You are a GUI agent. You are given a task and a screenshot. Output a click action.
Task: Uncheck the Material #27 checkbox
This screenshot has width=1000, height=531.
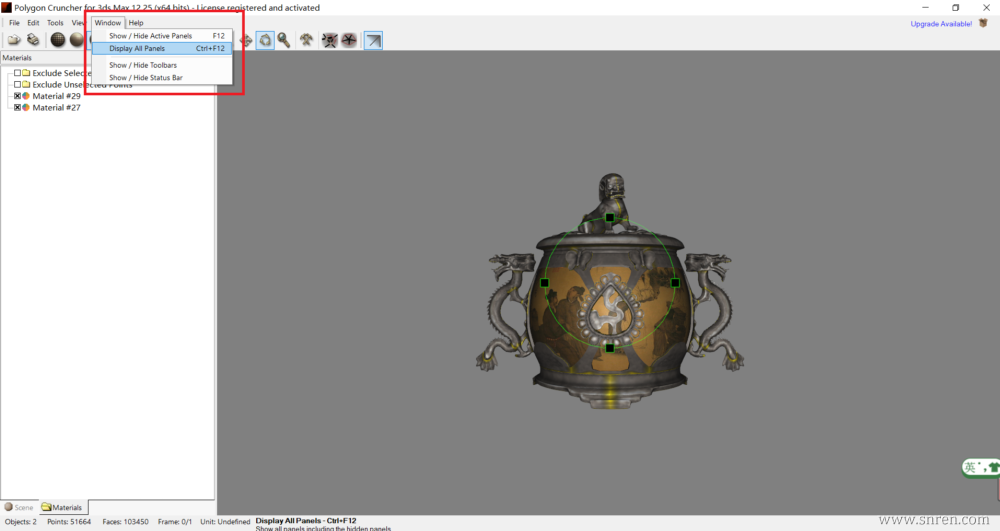coord(17,108)
